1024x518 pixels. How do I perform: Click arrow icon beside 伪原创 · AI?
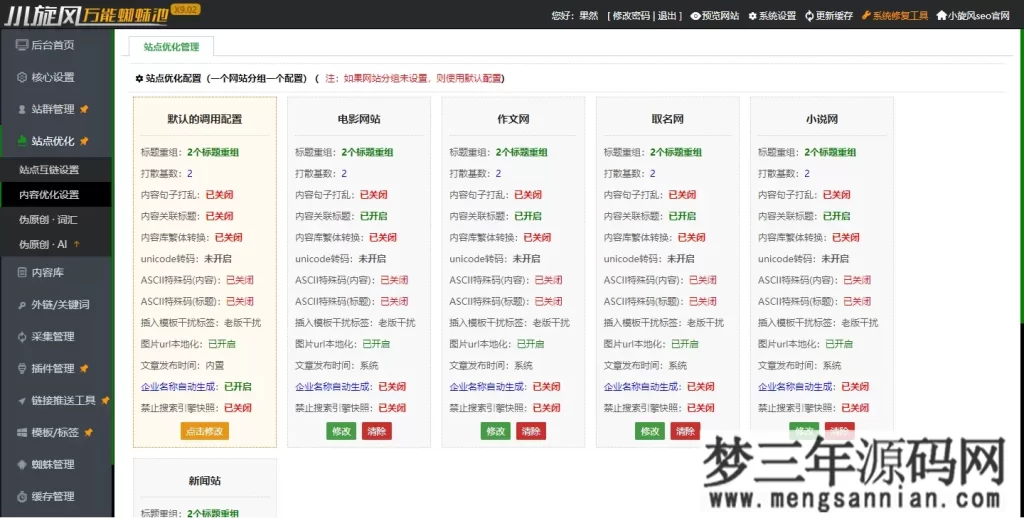coord(77,244)
